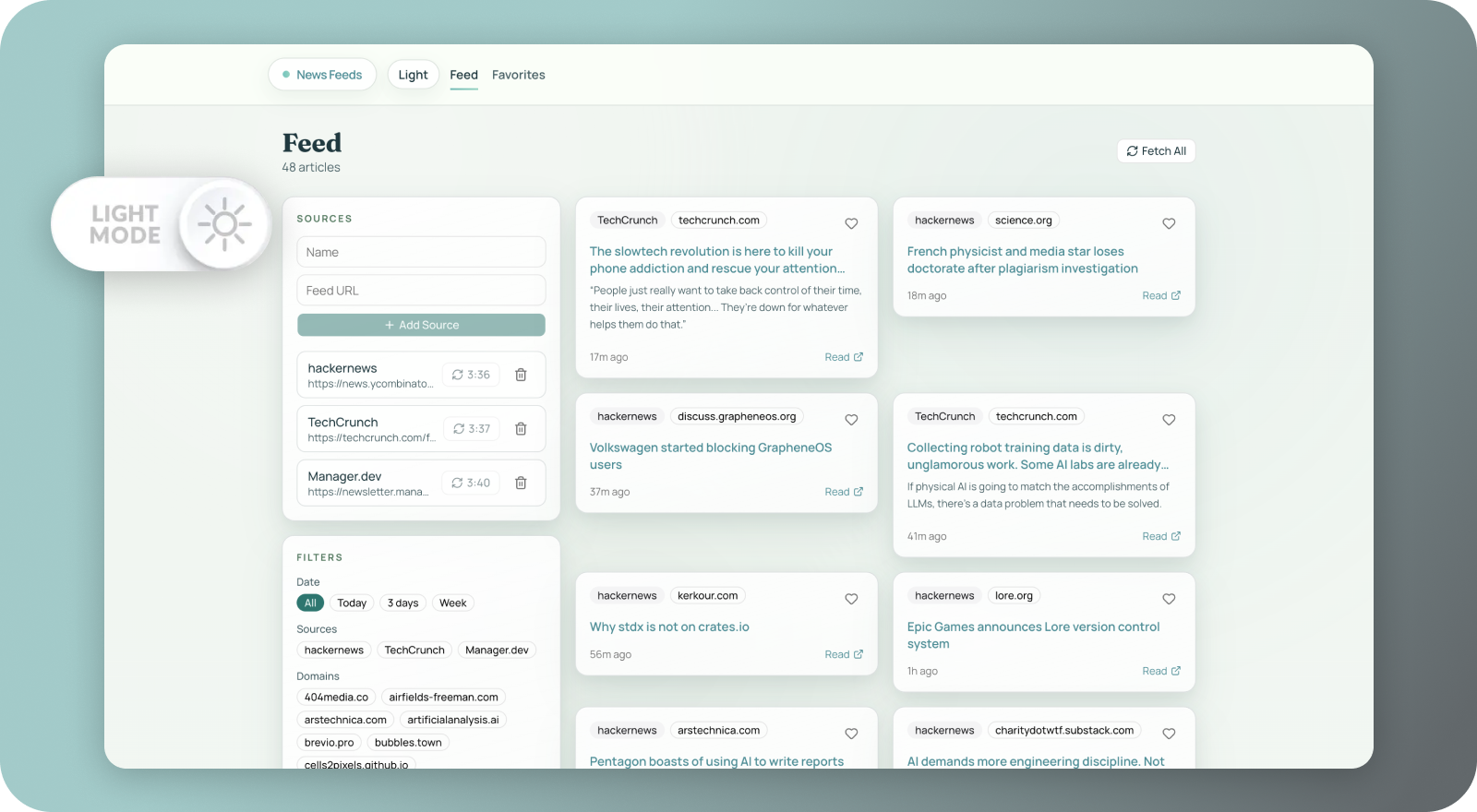
Task: Open Read link for Epic Games Lore article
Action: tap(1161, 671)
